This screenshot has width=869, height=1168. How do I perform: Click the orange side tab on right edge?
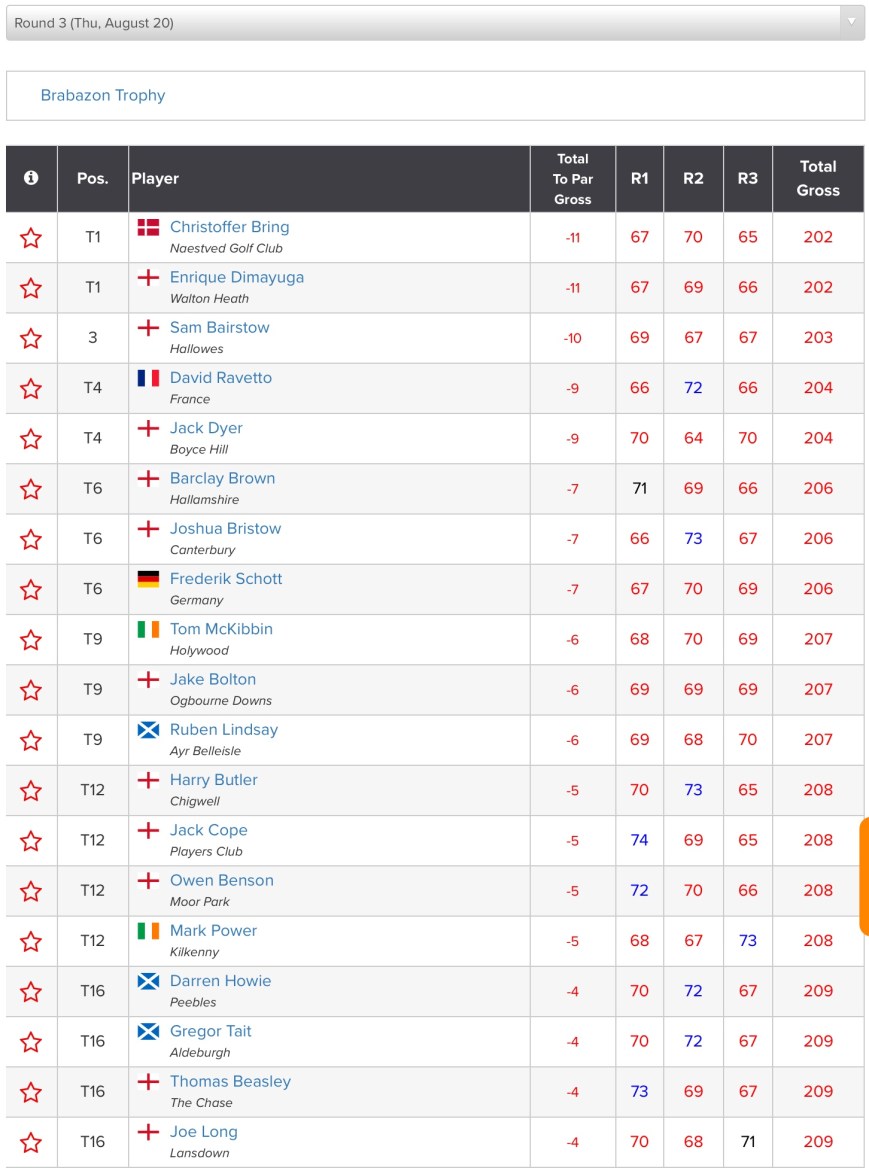coord(864,876)
